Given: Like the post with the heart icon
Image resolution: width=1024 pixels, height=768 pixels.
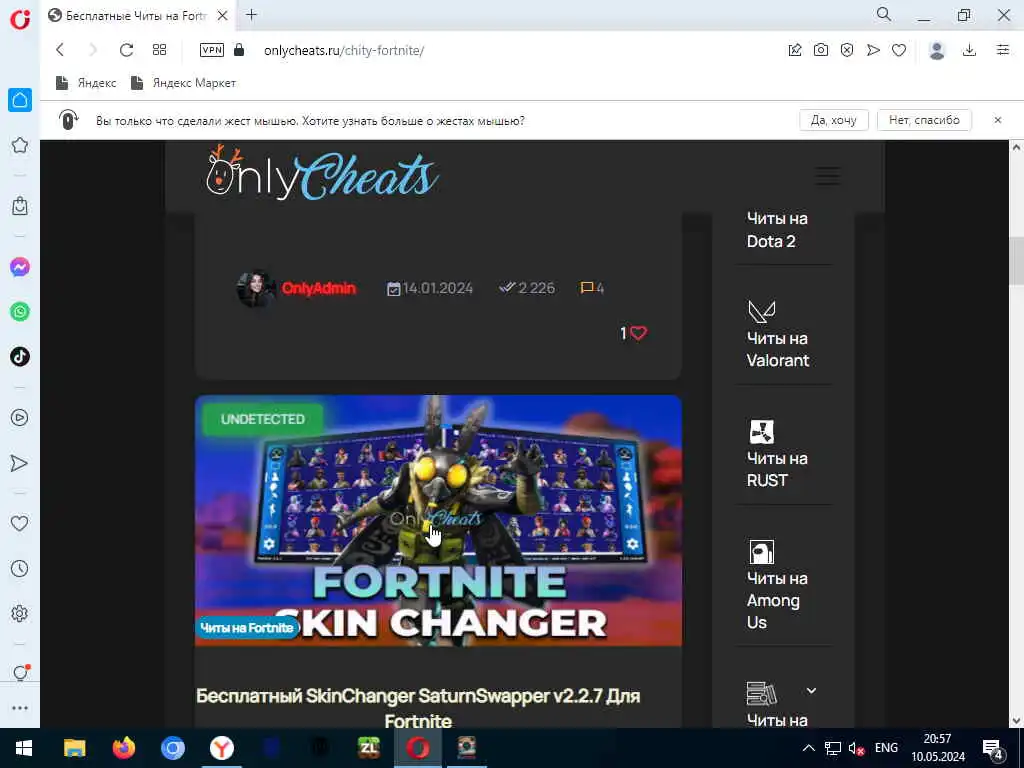Looking at the screenshot, I should (x=638, y=333).
